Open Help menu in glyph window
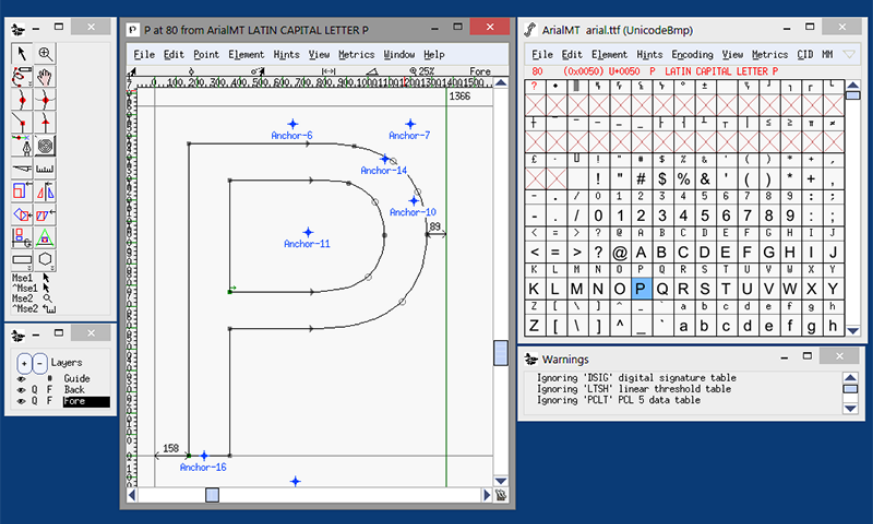Viewport: 873px width, 524px height. pyautogui.click(x=434, y=55)
